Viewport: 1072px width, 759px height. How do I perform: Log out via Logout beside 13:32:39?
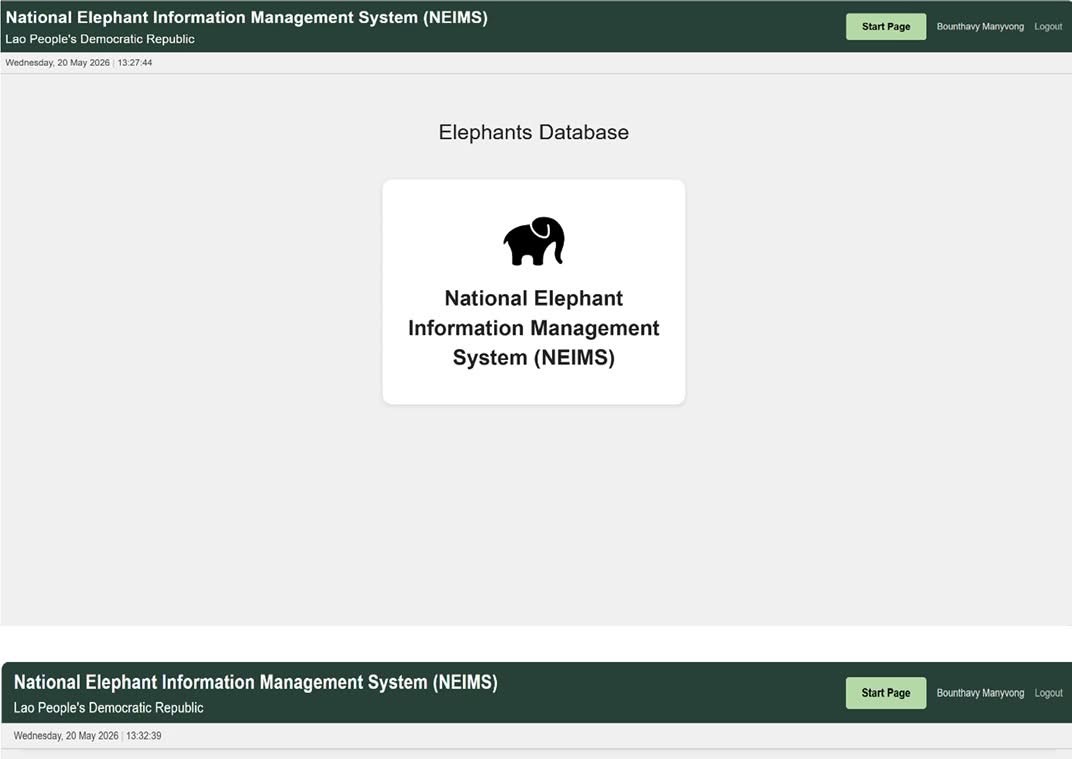pos(1048,693)
